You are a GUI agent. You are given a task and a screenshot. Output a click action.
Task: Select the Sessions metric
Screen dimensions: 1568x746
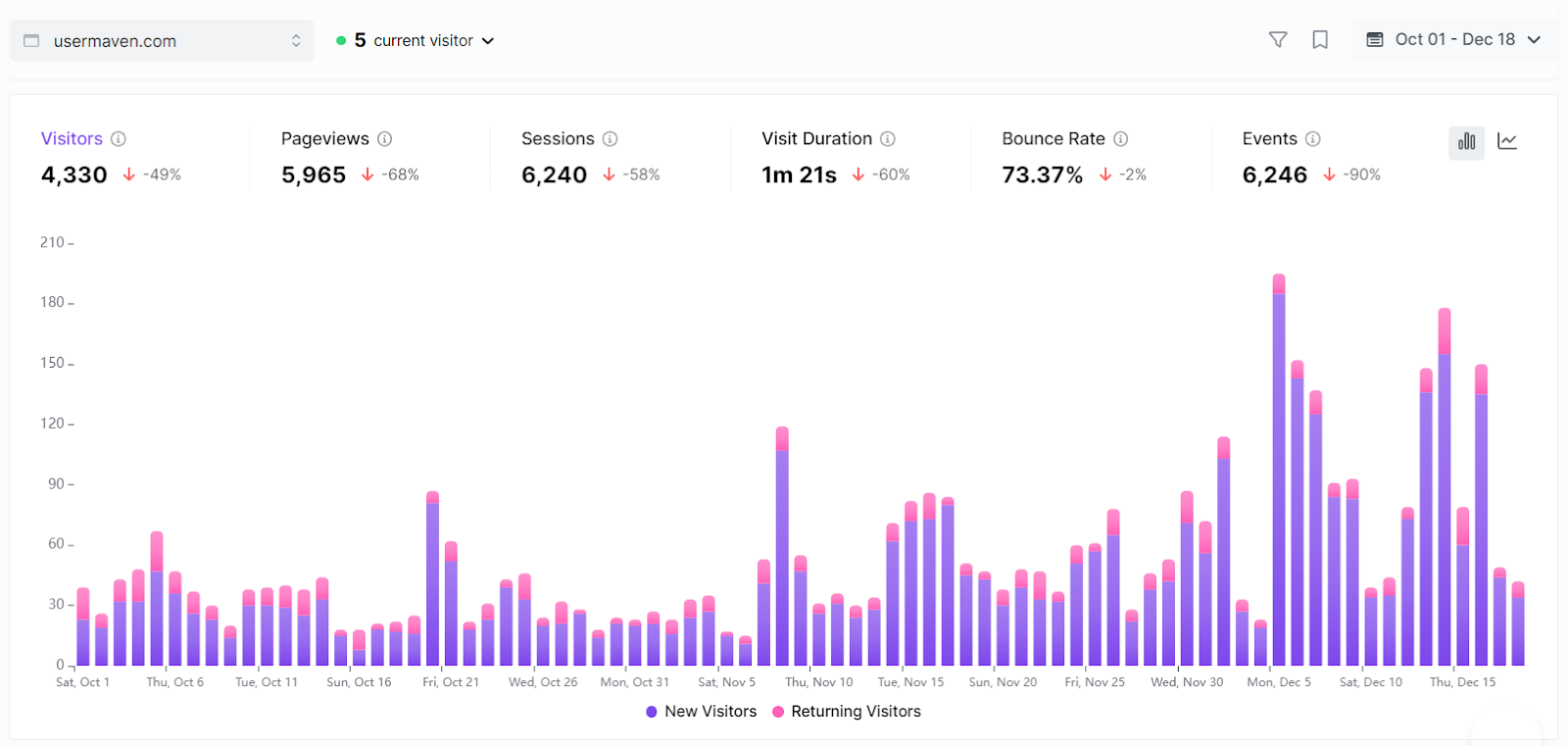click(x=590, y=157)
